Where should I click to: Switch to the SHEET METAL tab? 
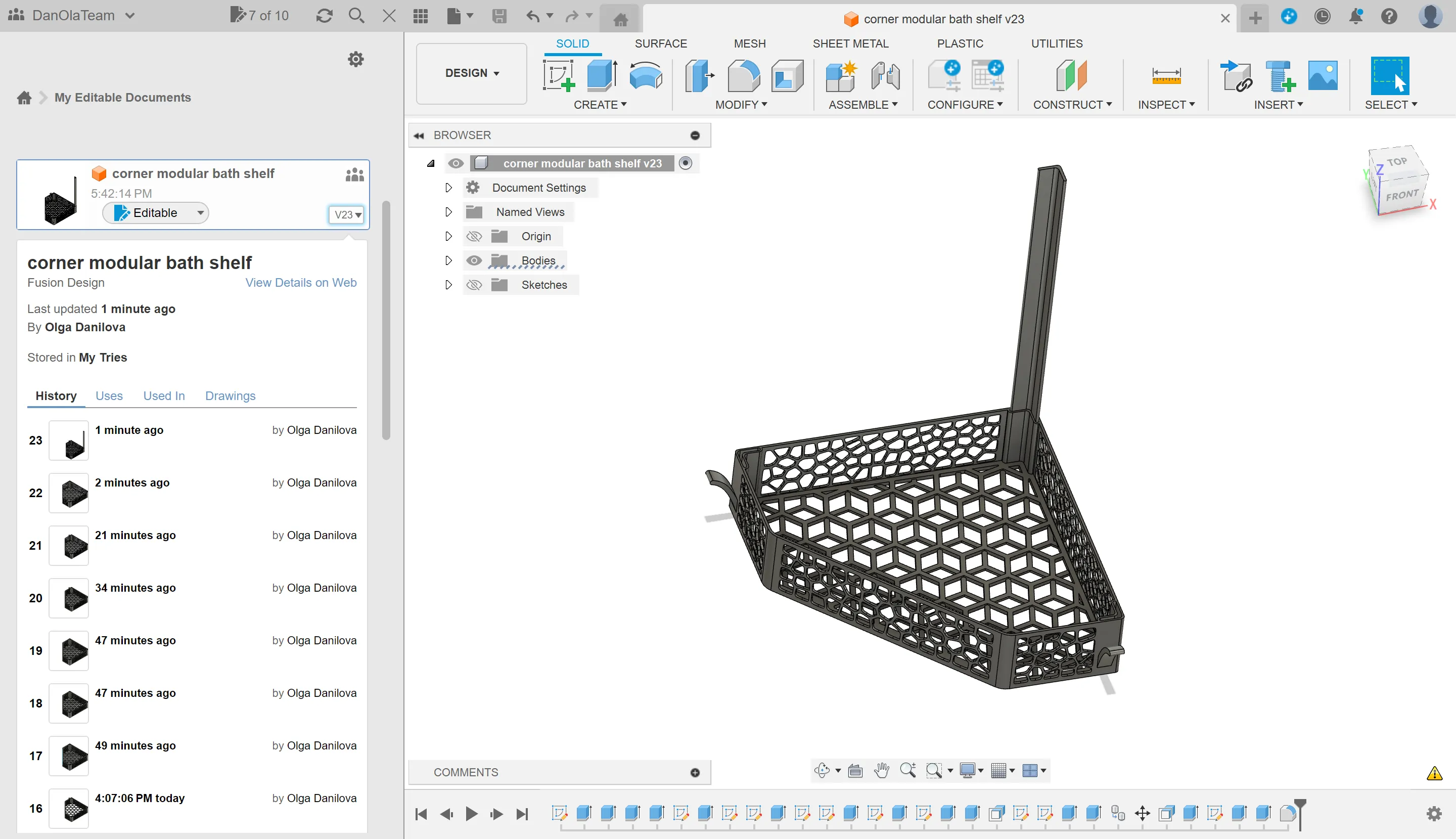pyautogui.click(x=850, y=44)
